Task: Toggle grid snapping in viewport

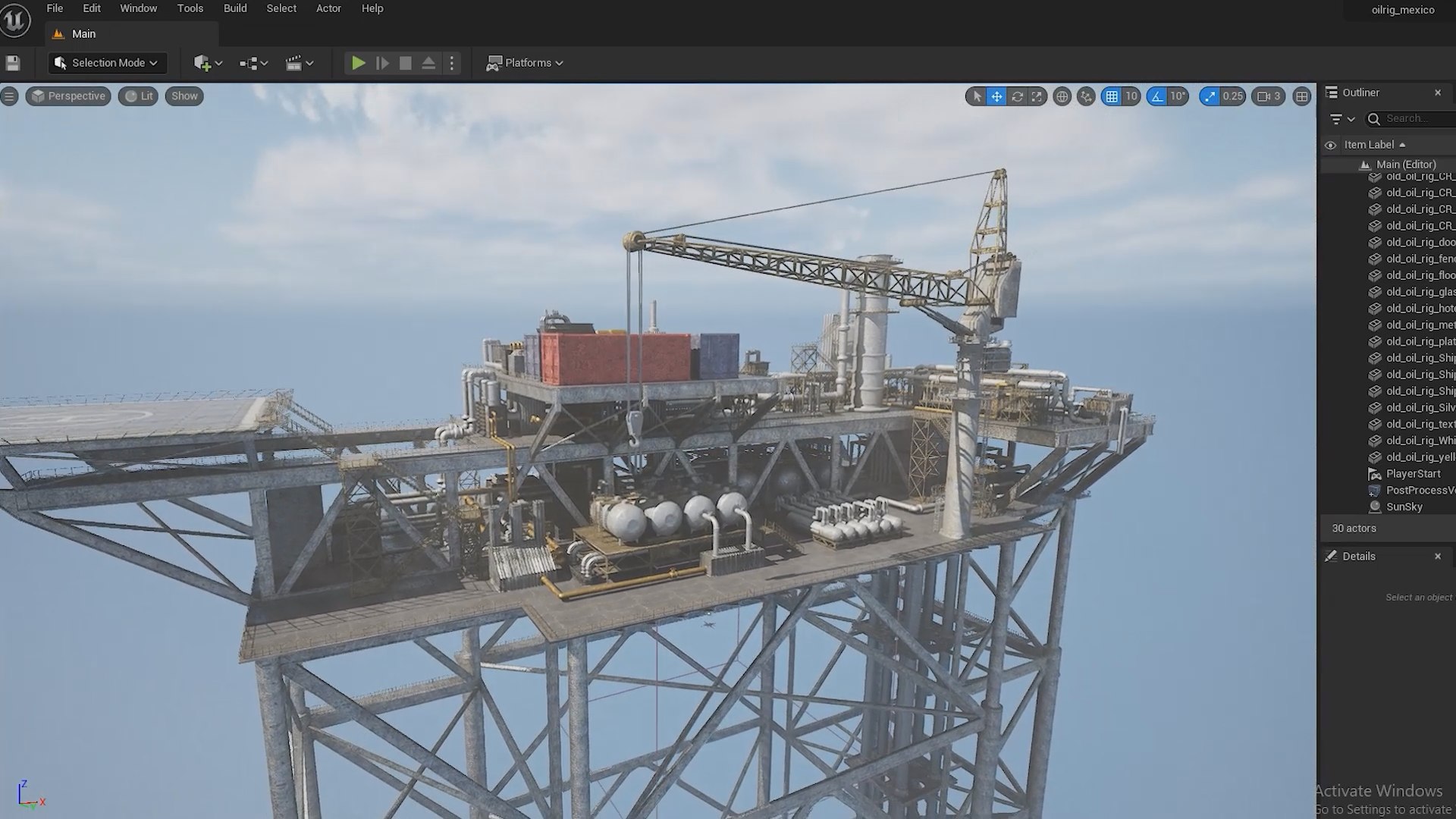Action: 1111,96
